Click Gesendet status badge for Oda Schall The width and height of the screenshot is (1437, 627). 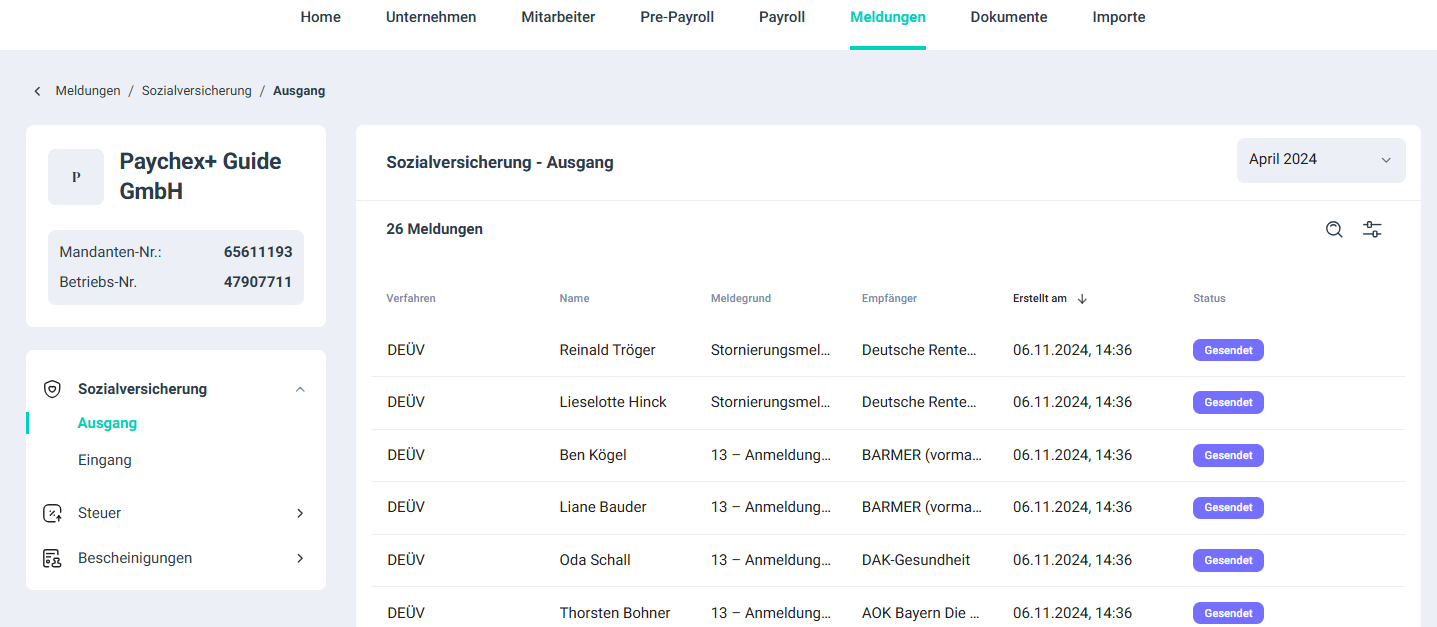coord(1228,560)
